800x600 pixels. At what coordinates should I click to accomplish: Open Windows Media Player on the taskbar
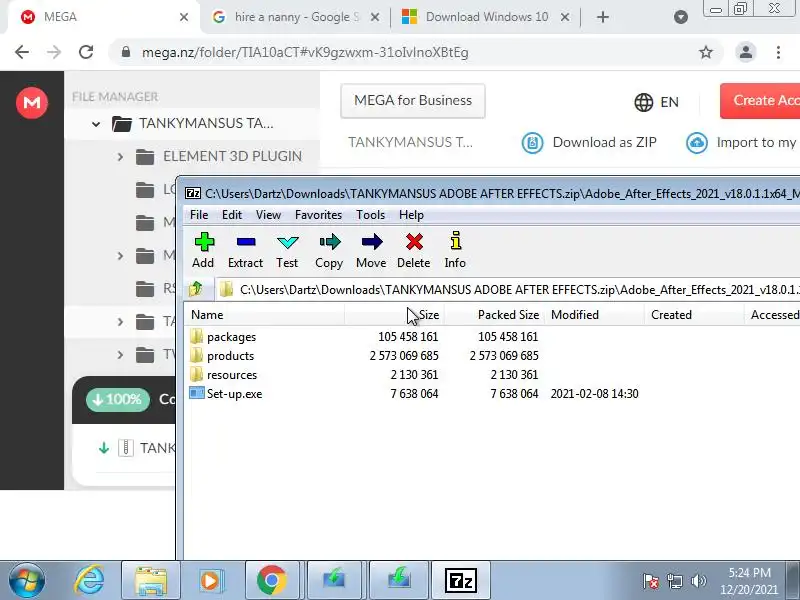pyautogui.click(x=210, y=581)
